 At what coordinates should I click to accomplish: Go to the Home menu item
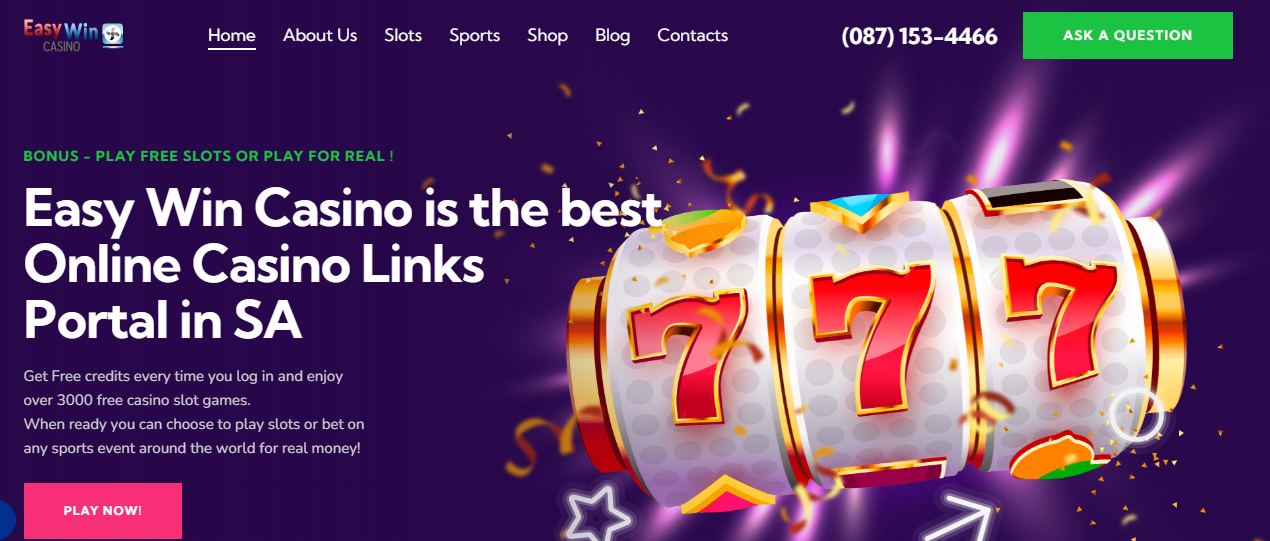pyautogui.click(x=232, y=35)
